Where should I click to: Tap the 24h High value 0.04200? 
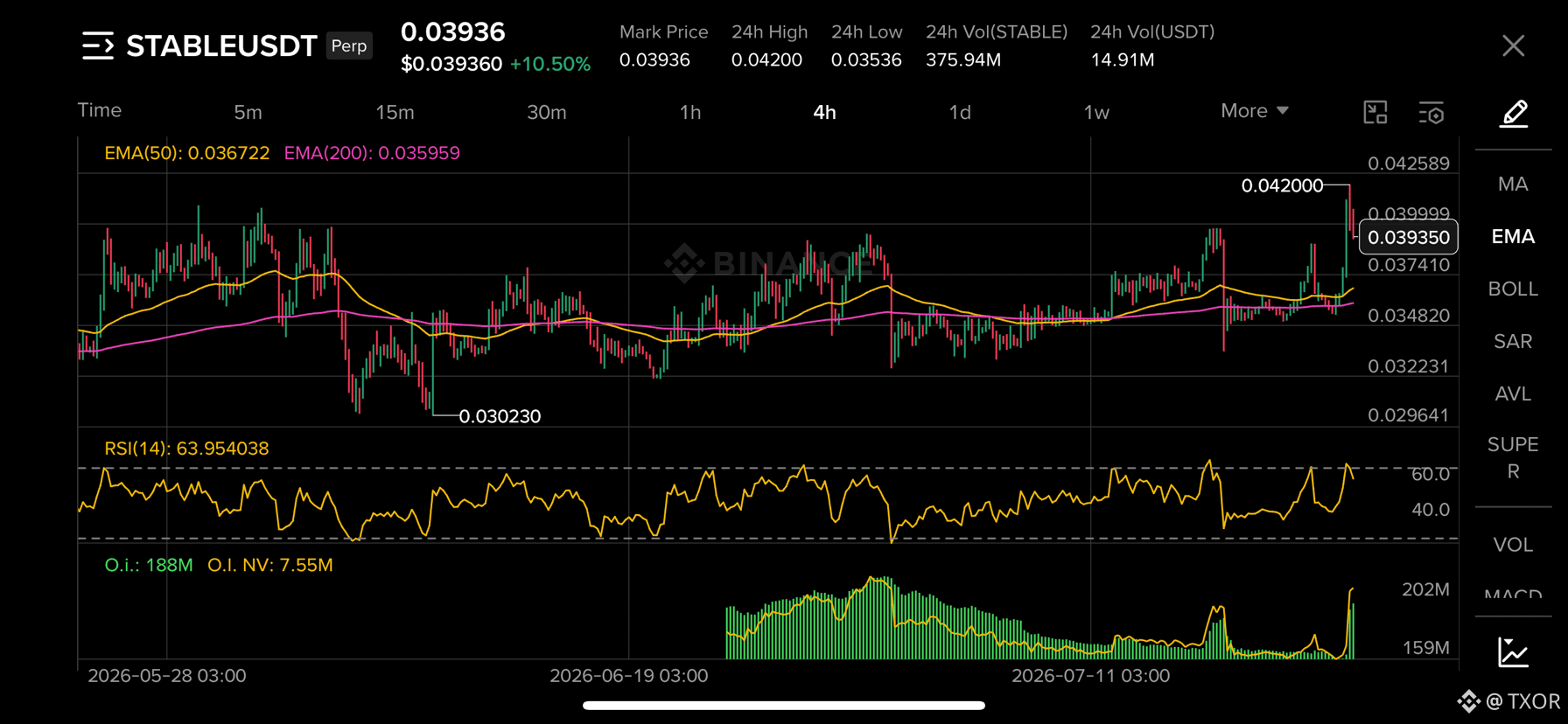[766, 60]
